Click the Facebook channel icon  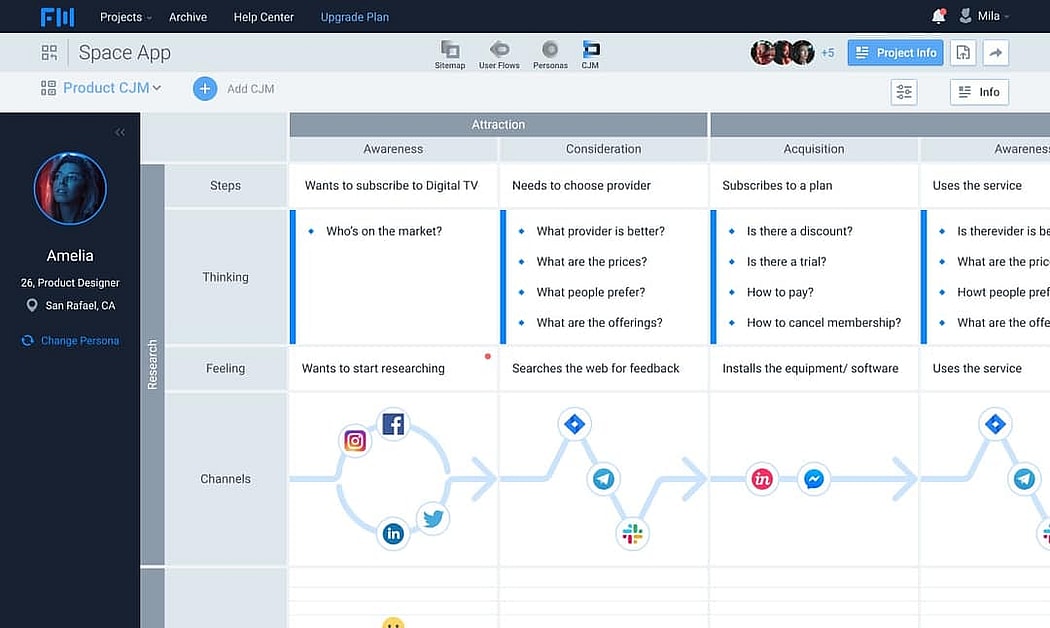[x=393, y=424]
